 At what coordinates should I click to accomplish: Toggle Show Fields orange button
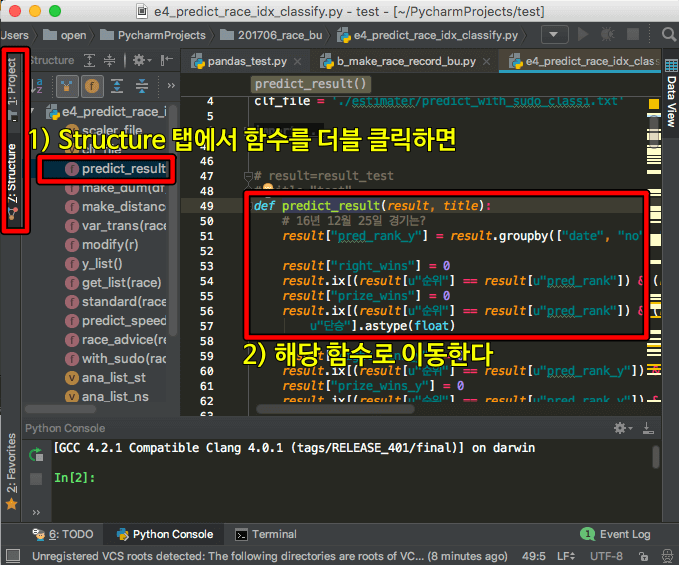pyautogui.click(x=92, y=86)
